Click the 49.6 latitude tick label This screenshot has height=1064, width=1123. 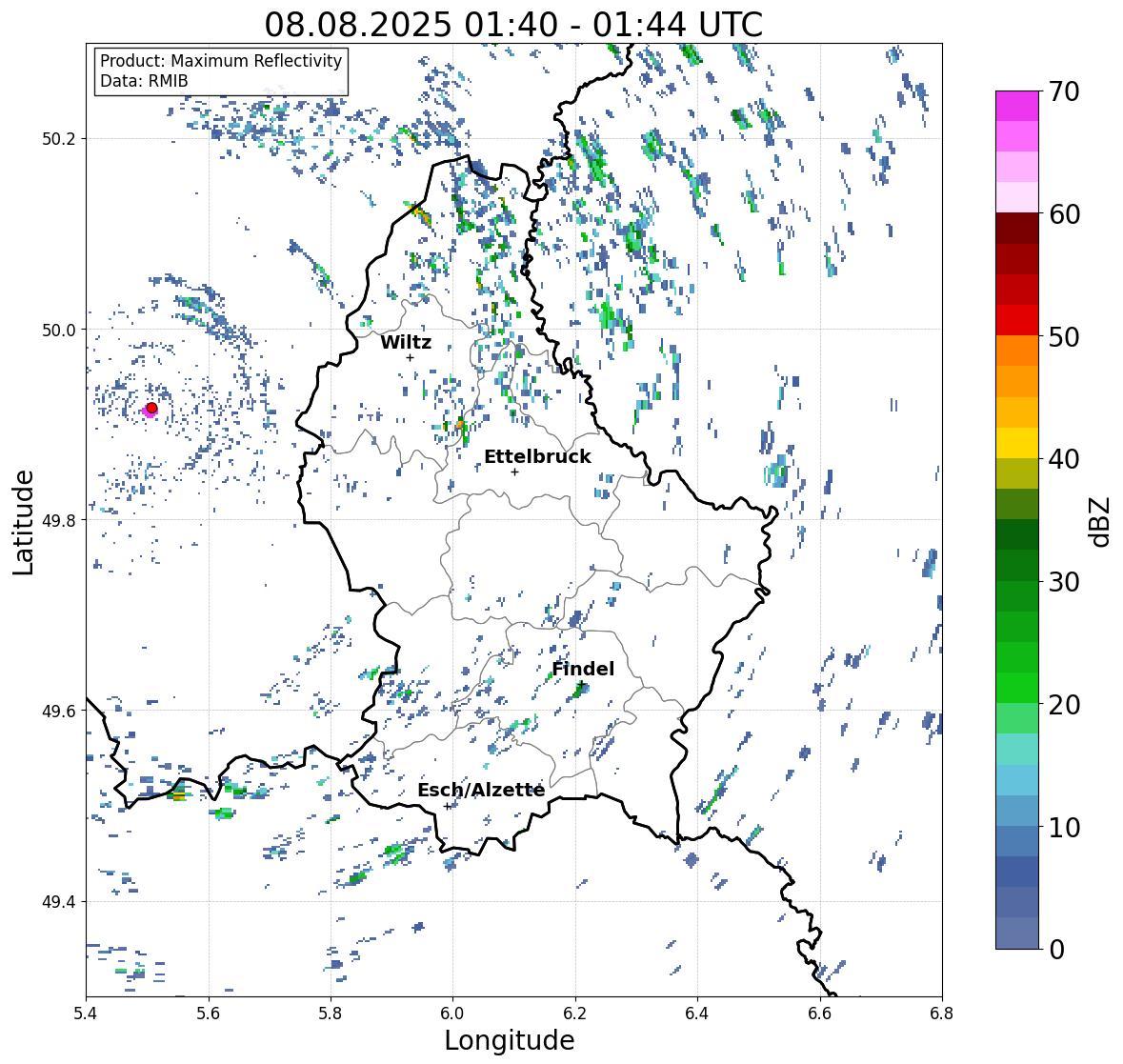[59, 711]
